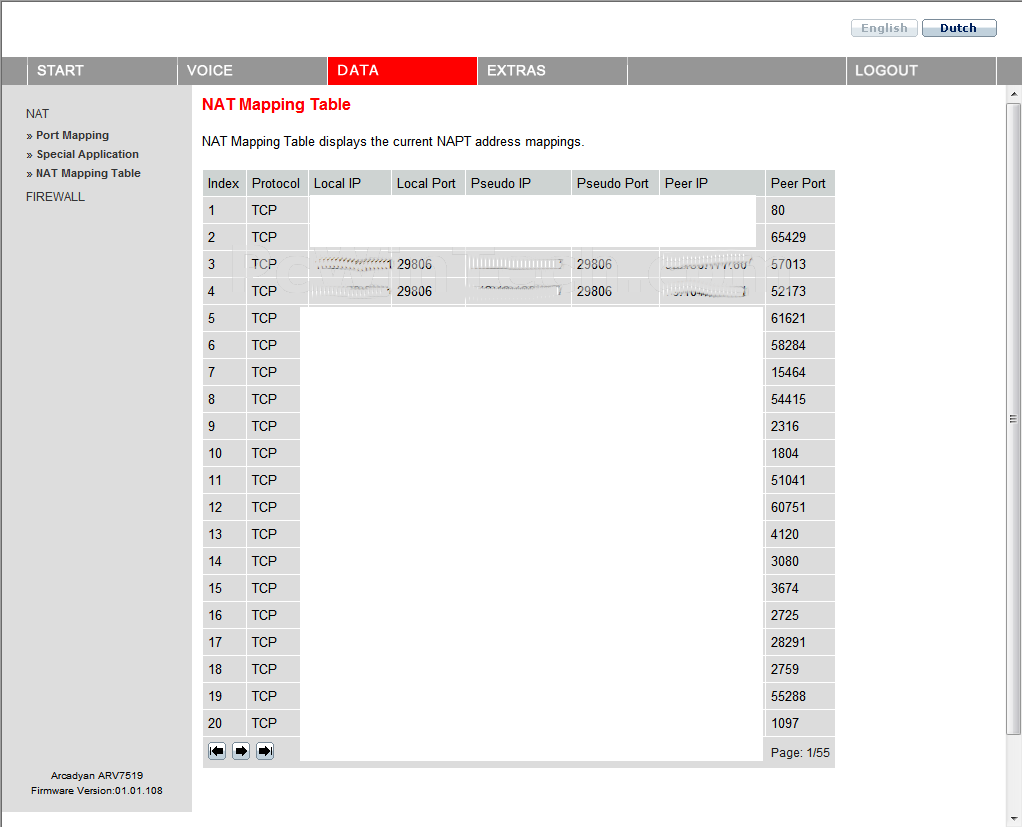Click the Peer Port column header
This screenshot has height=827, width=1022.
click(x=800, y=183)
